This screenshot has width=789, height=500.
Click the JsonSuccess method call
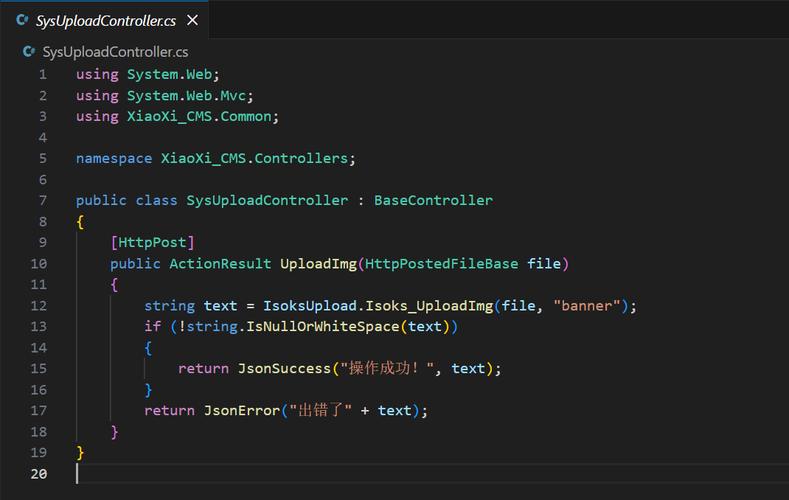pos(283,369)
